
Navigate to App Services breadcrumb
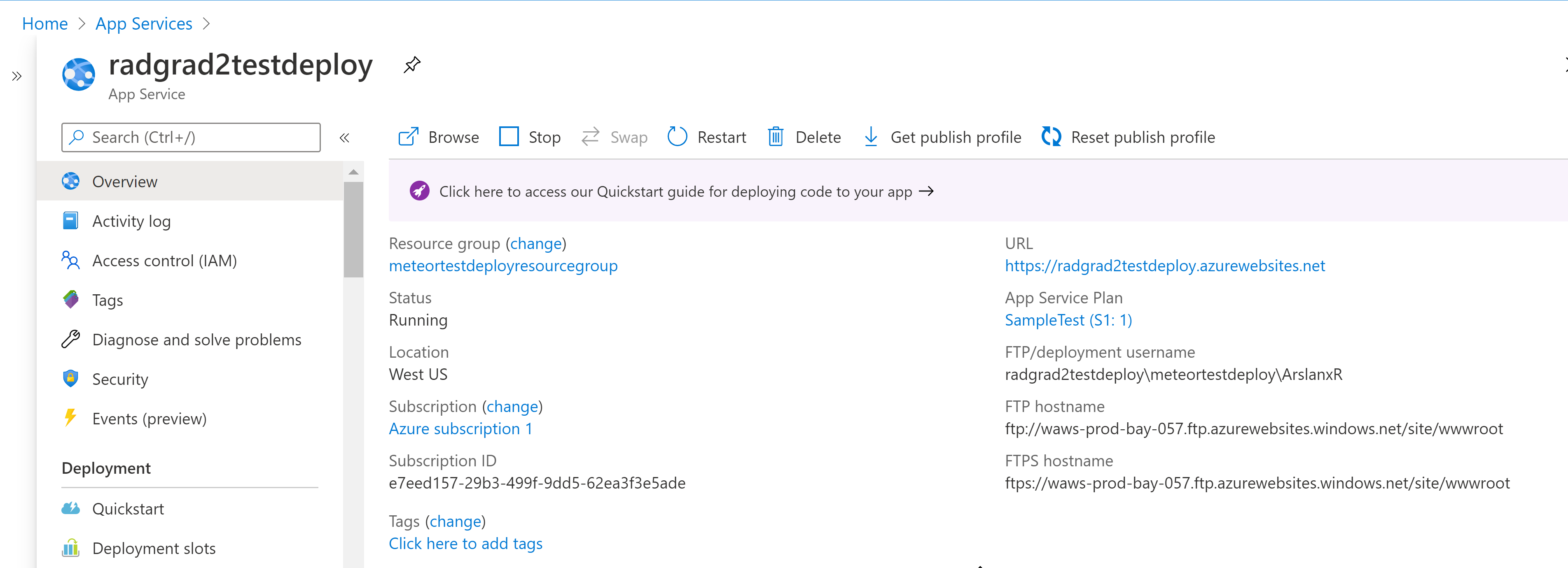click(144, 24)
